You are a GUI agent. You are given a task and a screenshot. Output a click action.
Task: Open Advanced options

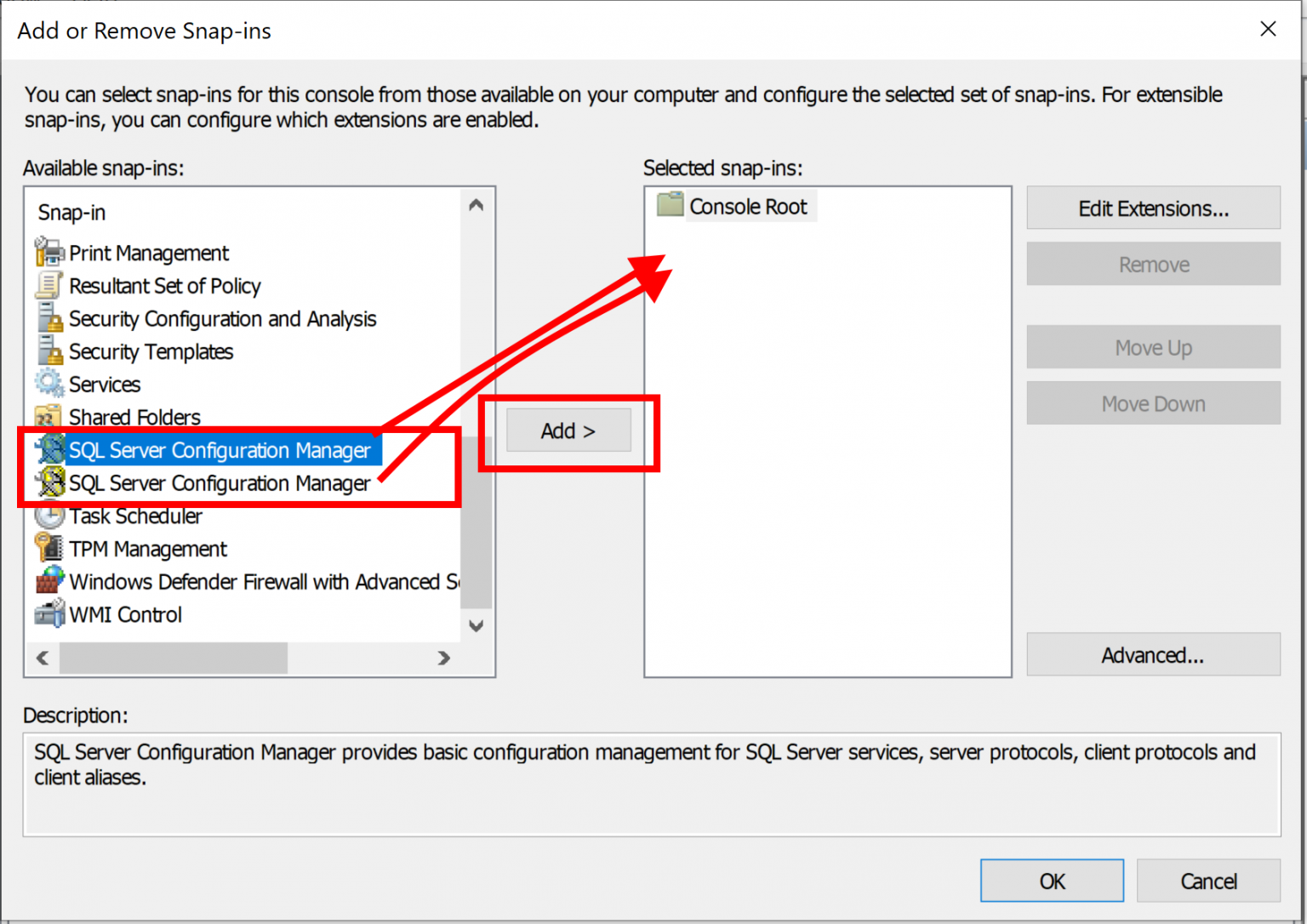(1153, 655)
